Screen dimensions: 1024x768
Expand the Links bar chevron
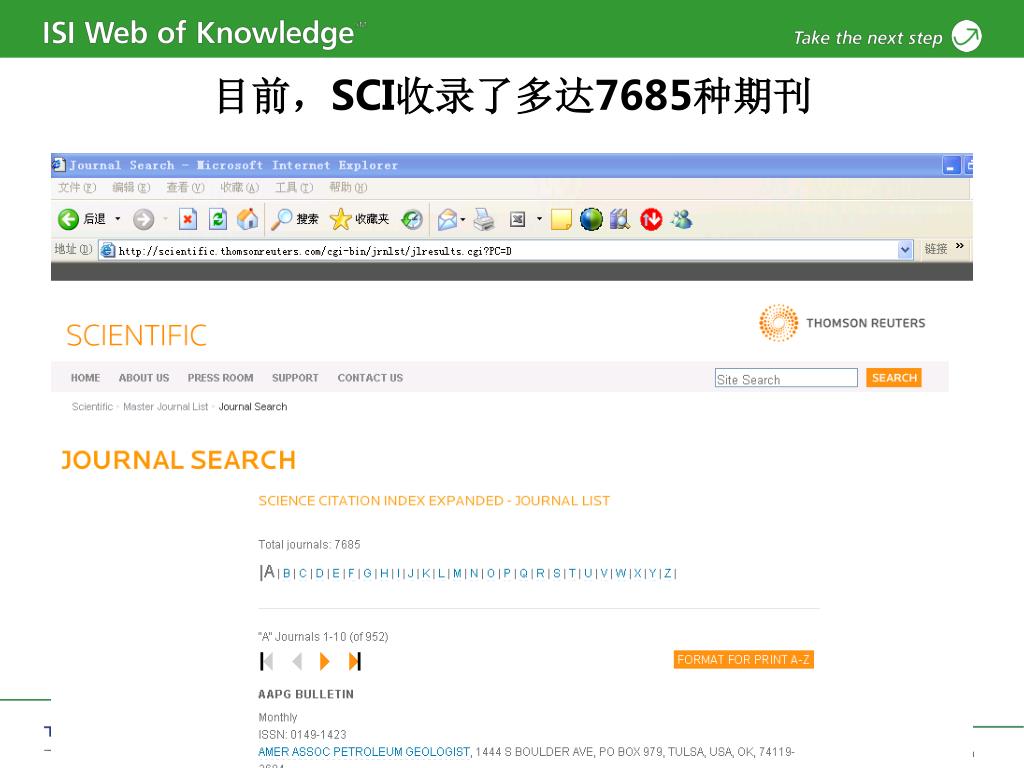click(959, 246)
